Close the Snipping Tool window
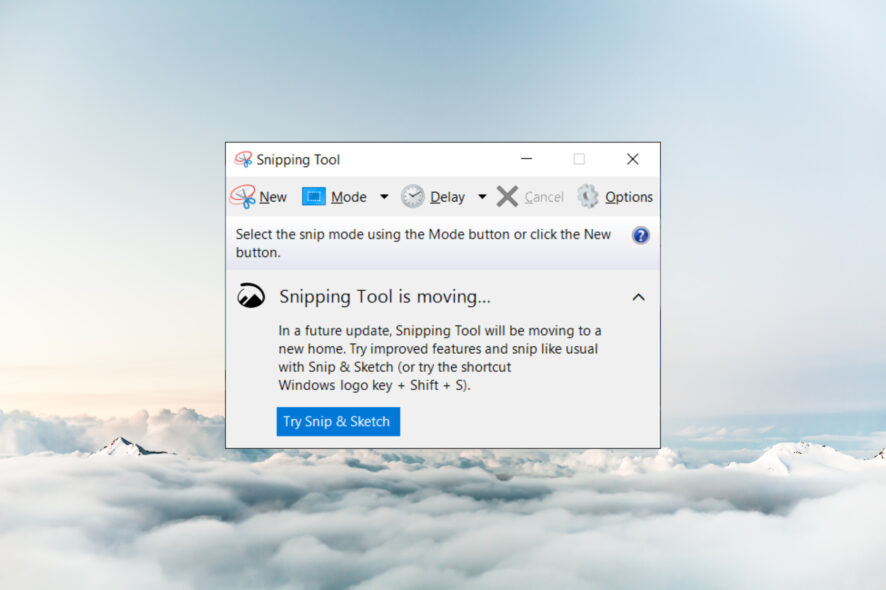The height and width of the screenshot is (590, 886). (633, 159)
